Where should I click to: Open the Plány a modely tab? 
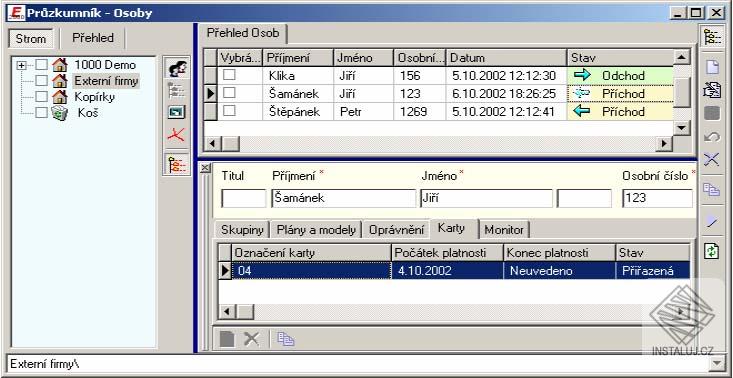(316, 230)
